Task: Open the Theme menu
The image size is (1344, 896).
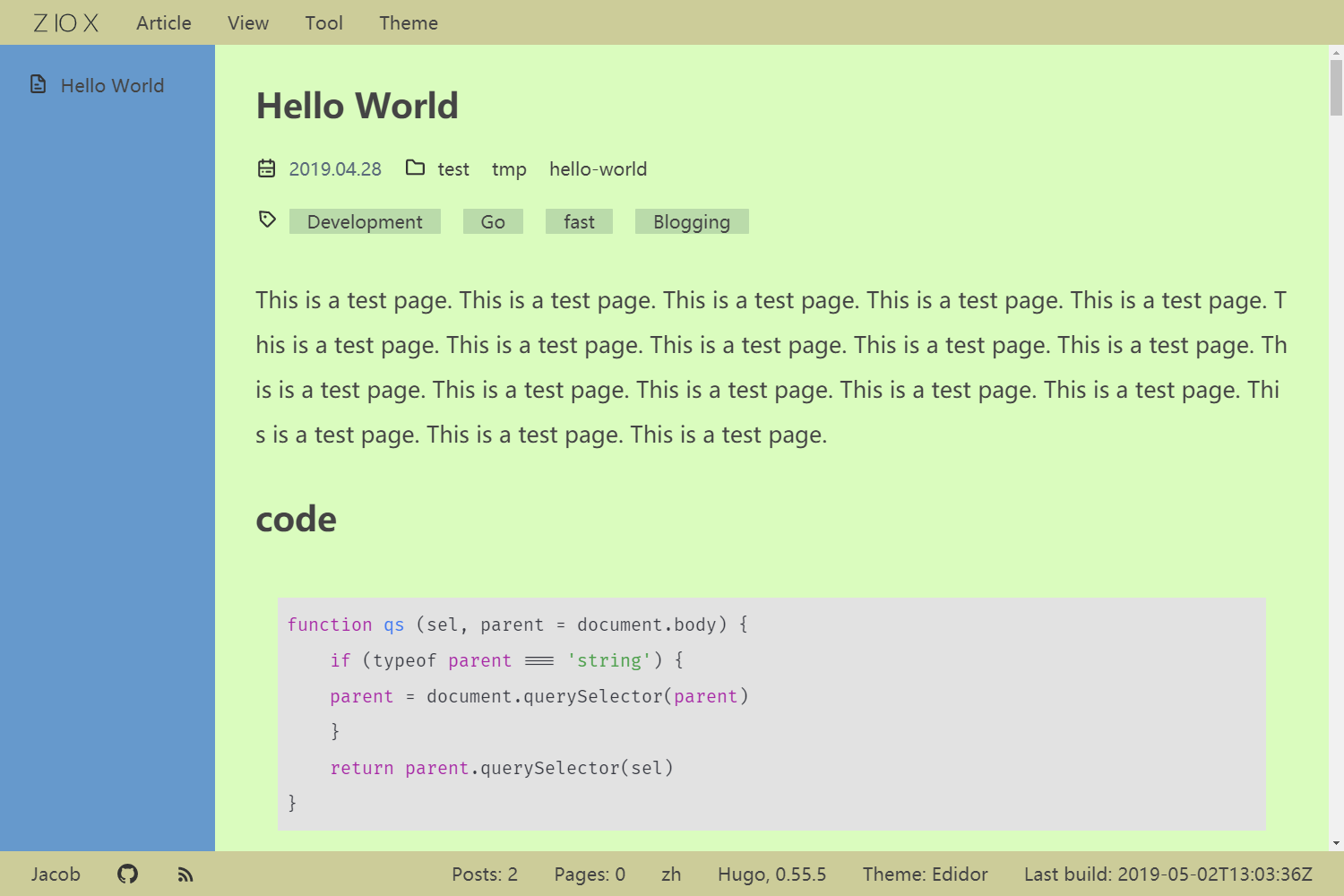Action: click(409, 23)
